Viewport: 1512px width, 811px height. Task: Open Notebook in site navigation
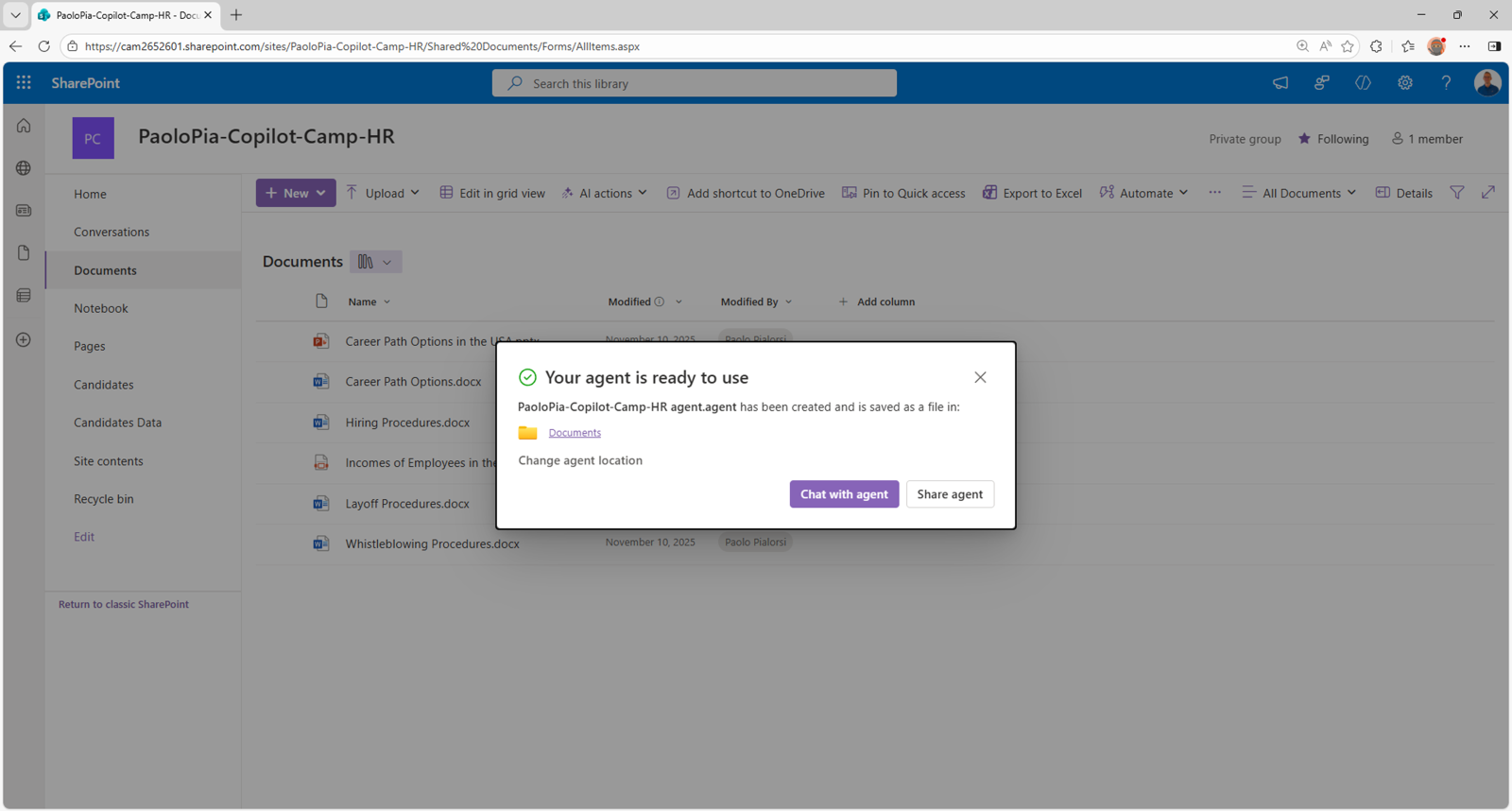(x=101, y=308)
